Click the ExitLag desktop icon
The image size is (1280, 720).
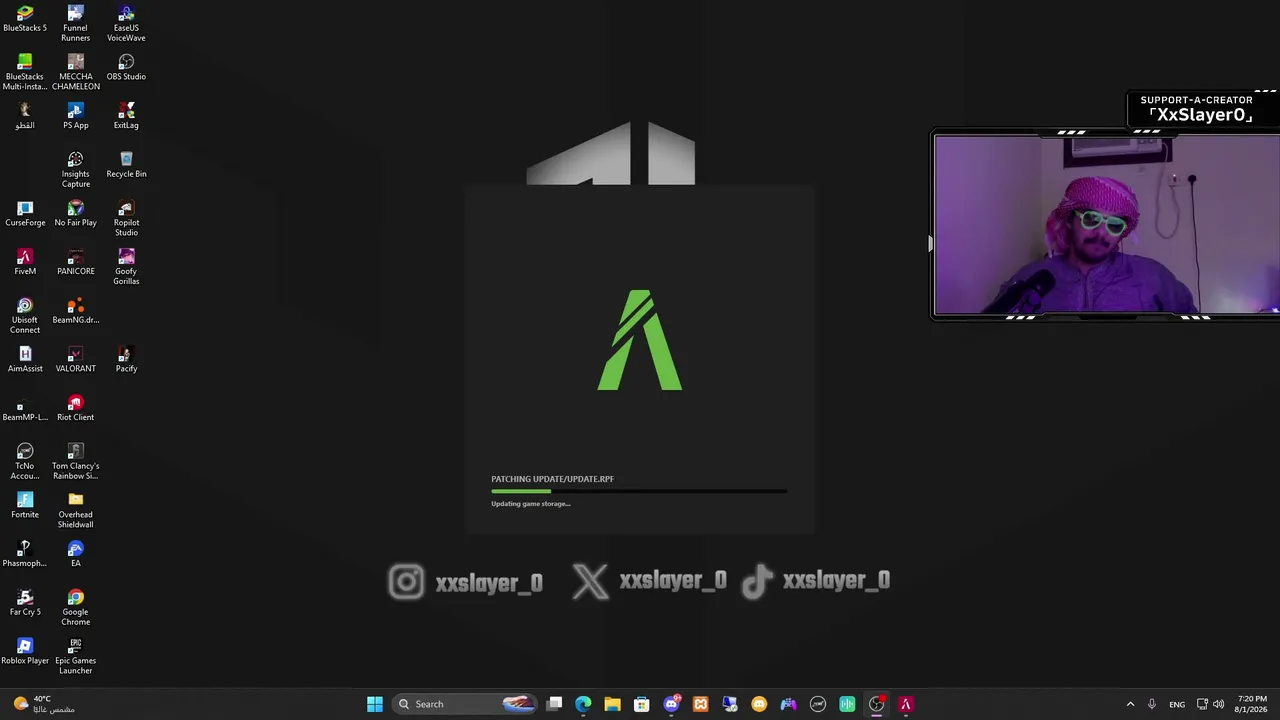(x=126, y=116)
